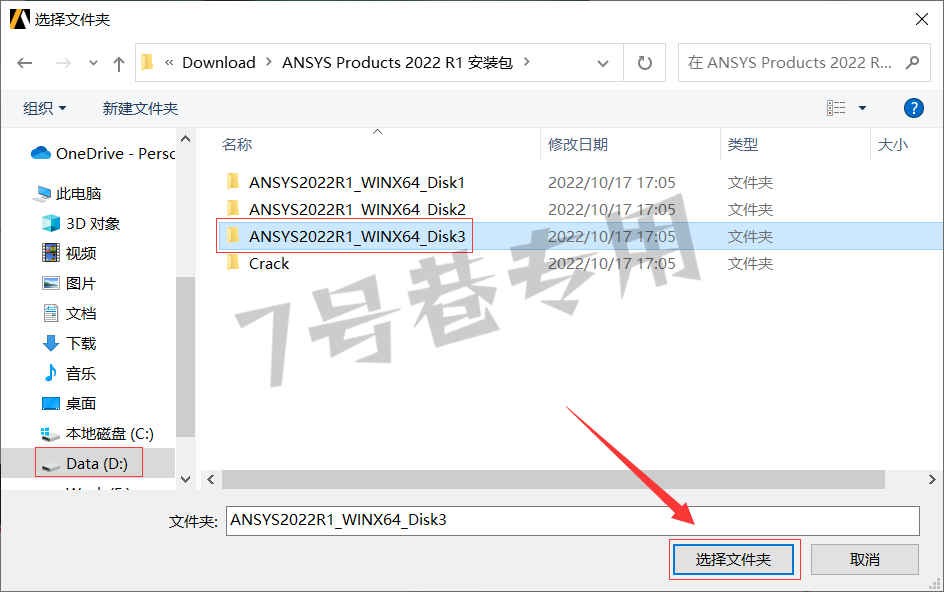The image size is (944, 592).
Task: Create folder with 新建文件夹
Action: [140, 108]
